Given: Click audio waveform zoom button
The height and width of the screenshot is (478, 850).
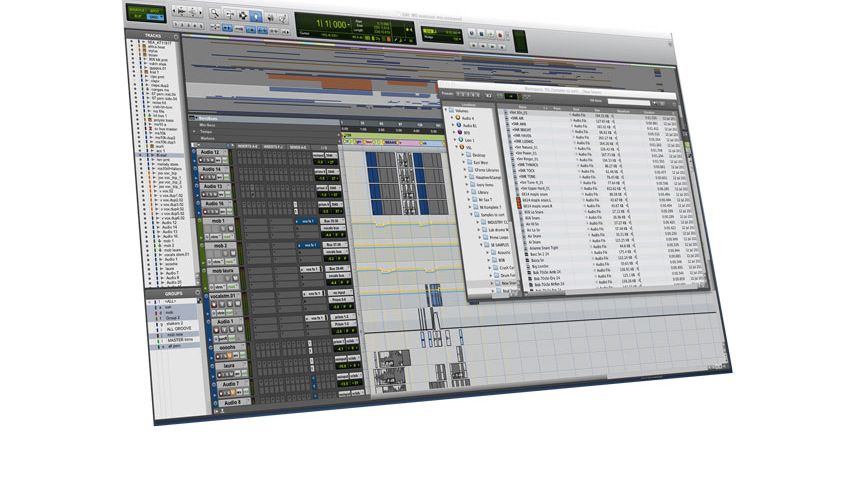Looking at the screenshot, I should [x=182, y=11].
